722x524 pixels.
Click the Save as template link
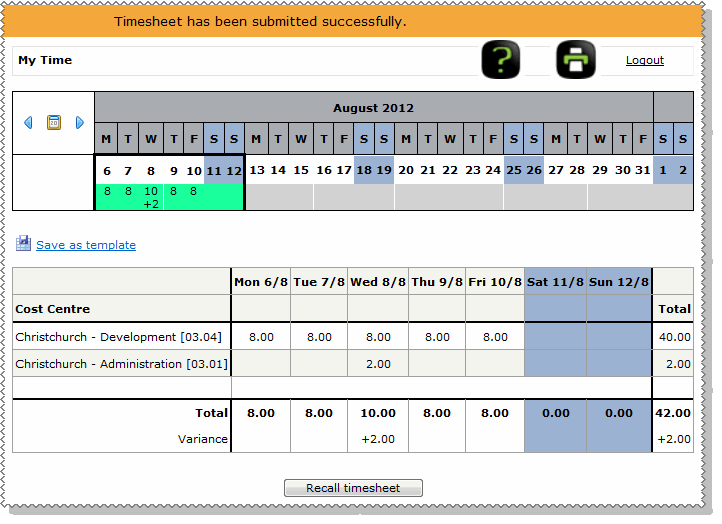(x=86, y=245)
